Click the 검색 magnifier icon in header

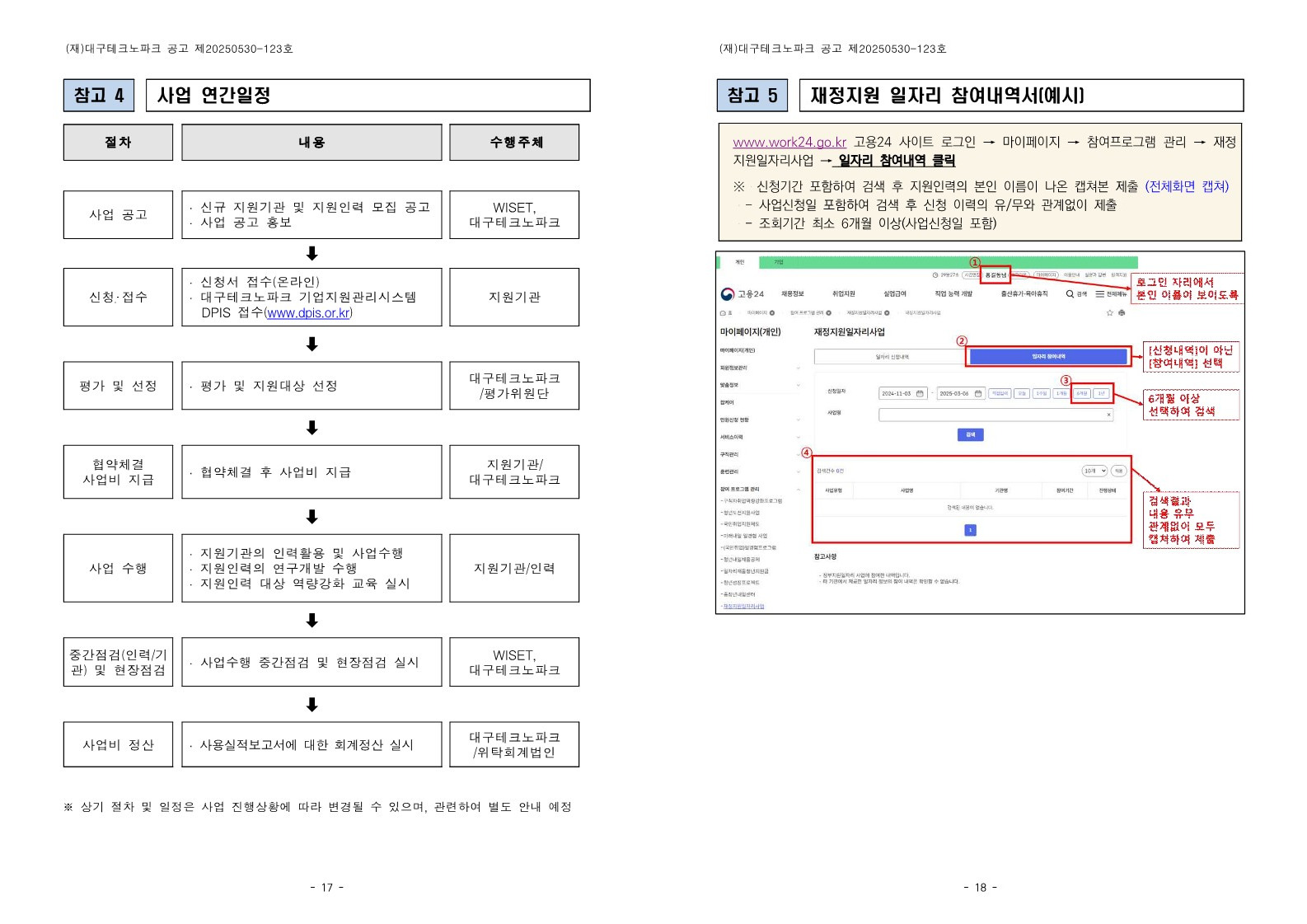click(1070, 293)
